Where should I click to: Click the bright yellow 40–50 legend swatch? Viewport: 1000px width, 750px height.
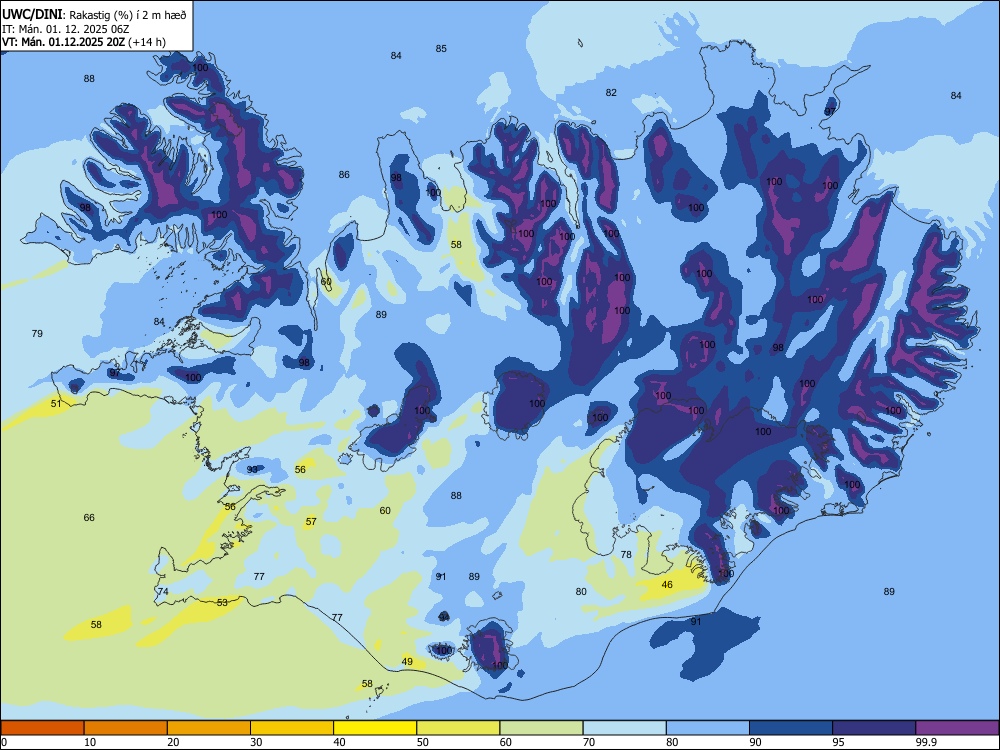(x=375, y=728)
